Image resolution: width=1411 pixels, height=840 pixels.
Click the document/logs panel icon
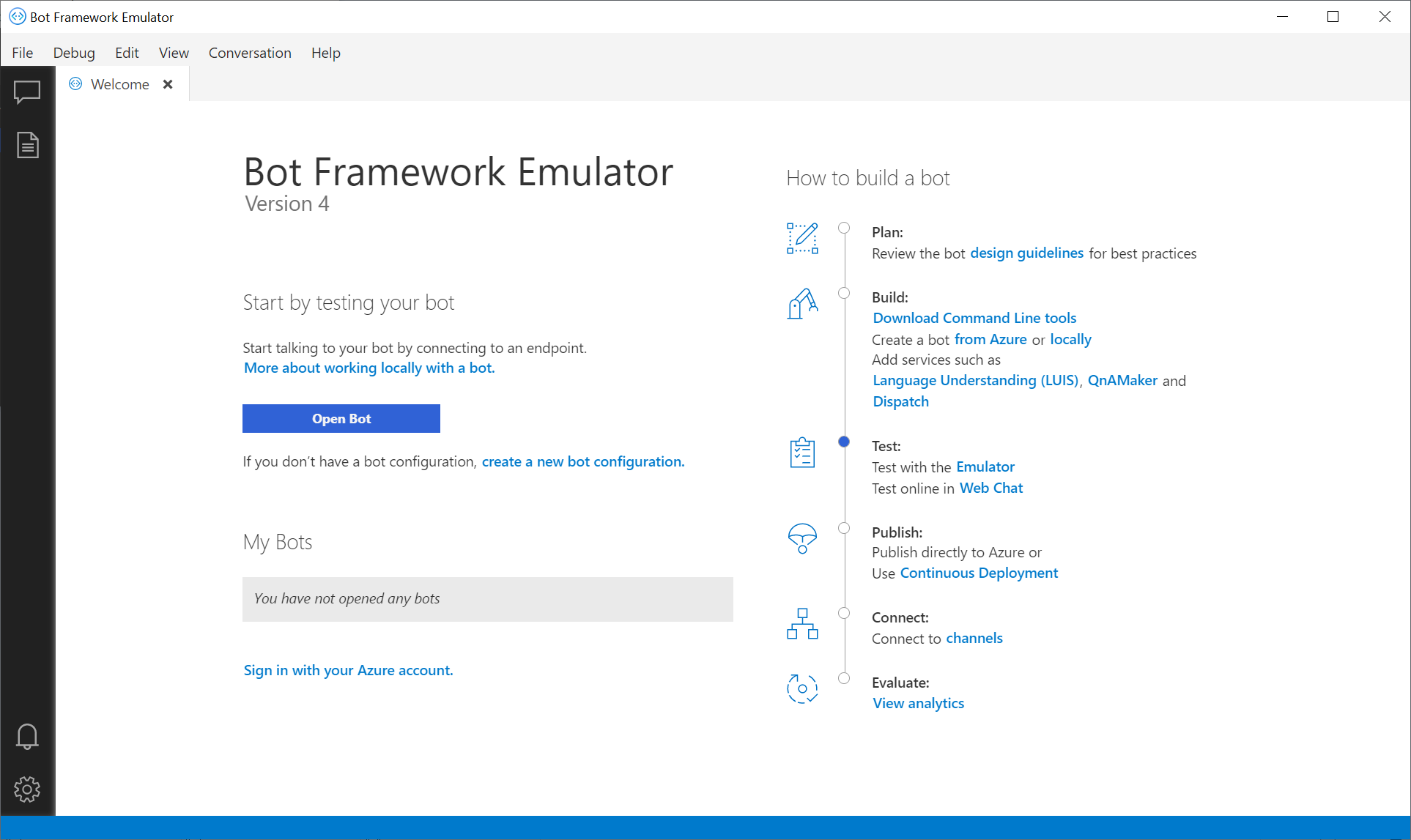pyautogui.click(x=27, y=145)
